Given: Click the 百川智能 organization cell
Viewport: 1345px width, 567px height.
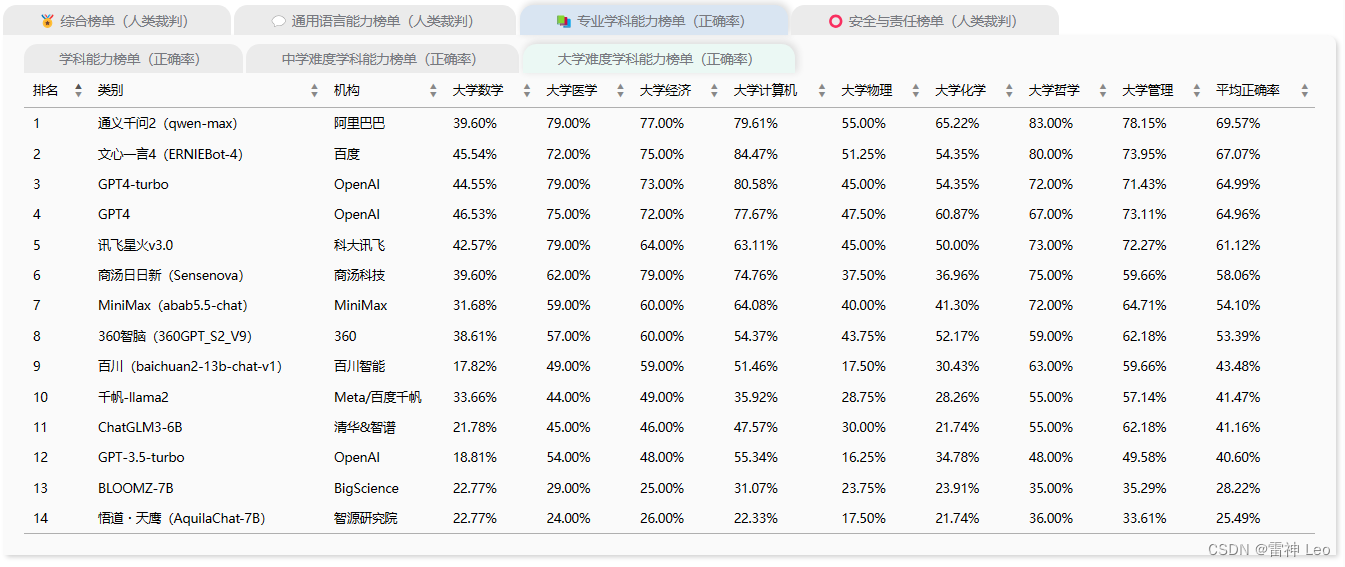Looking at the screenshot, I should click(x=359, y=366).
